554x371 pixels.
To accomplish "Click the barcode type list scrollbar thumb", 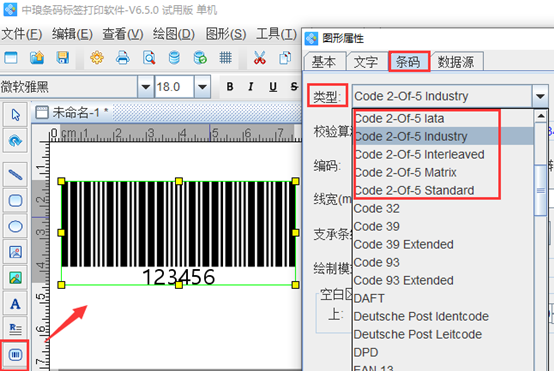I will 540,190.
